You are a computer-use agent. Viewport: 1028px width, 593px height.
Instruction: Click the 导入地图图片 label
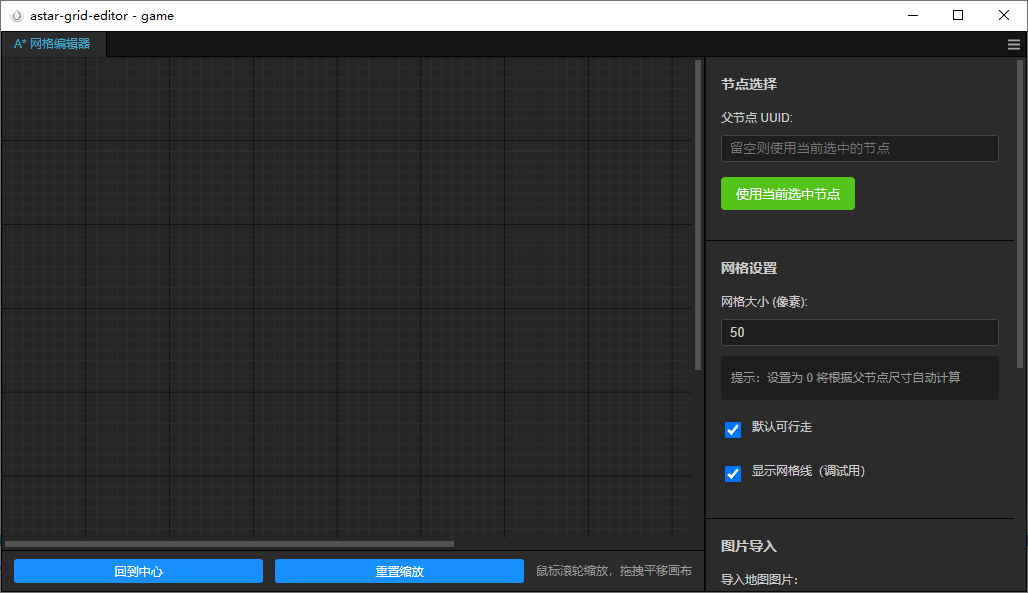coord(759,580)
